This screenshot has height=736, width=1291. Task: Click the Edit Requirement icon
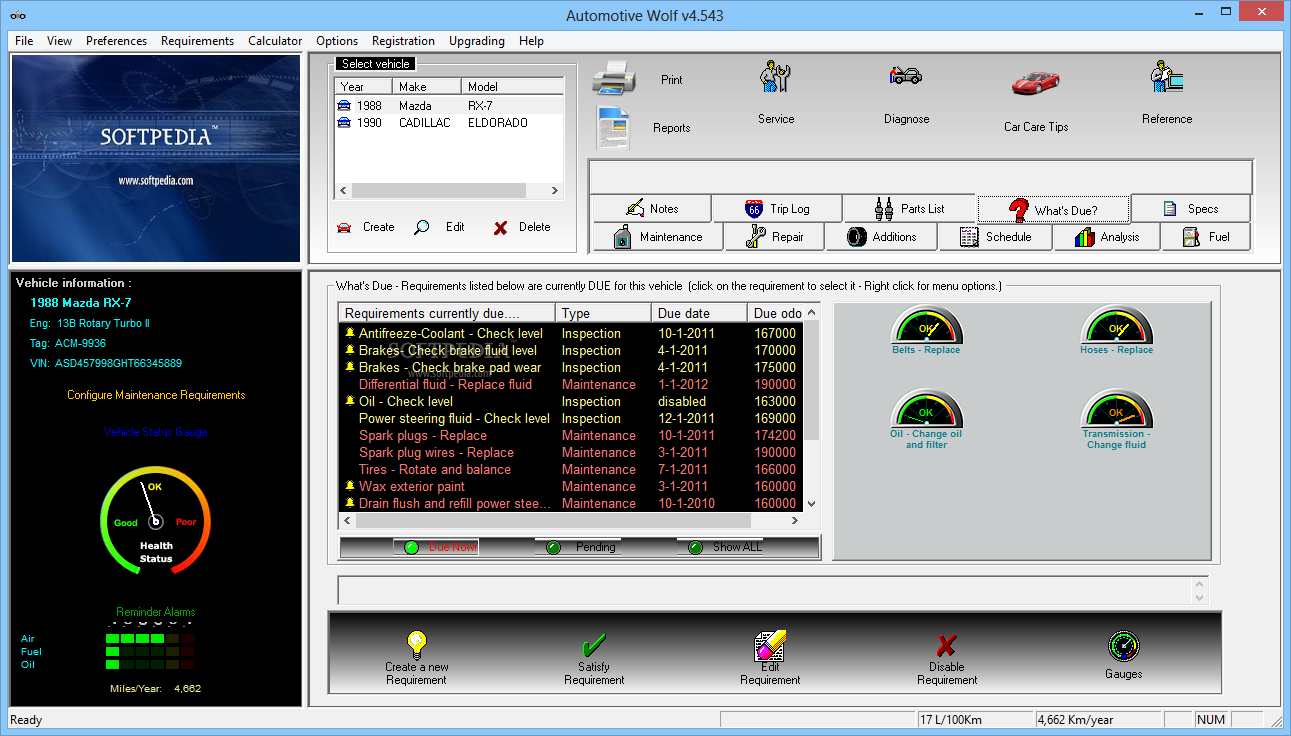(x=770, y=646)
